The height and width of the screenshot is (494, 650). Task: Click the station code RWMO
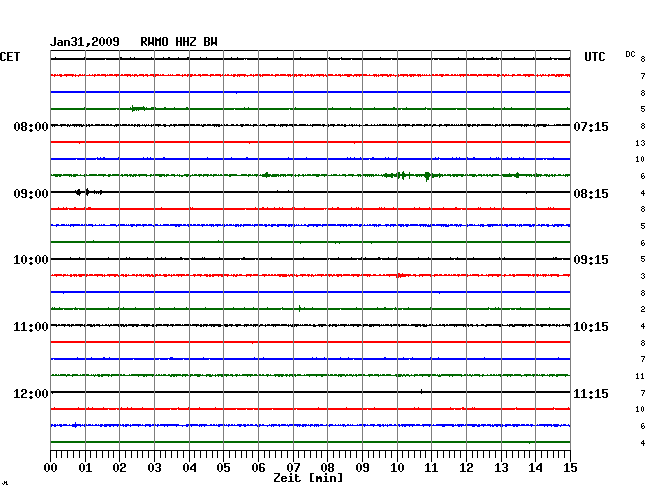(x=154, y=42)
